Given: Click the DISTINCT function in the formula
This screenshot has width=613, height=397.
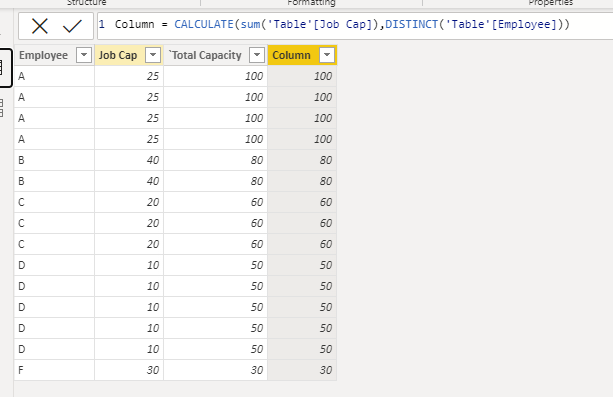Looking at the screenshot, I should [x=412, y=24].
